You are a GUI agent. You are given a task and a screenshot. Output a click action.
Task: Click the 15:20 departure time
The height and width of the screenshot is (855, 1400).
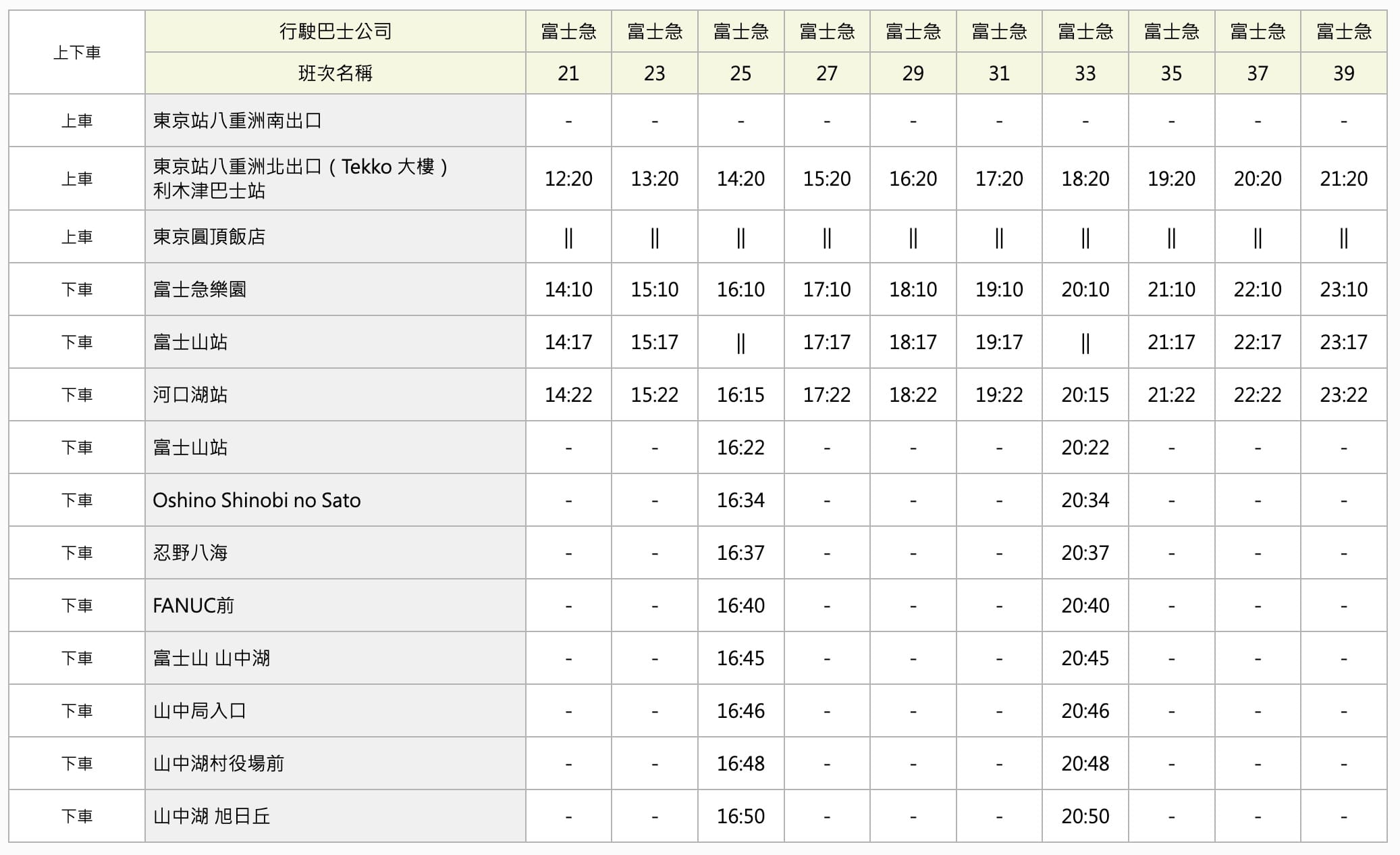[x=827, y=178]
